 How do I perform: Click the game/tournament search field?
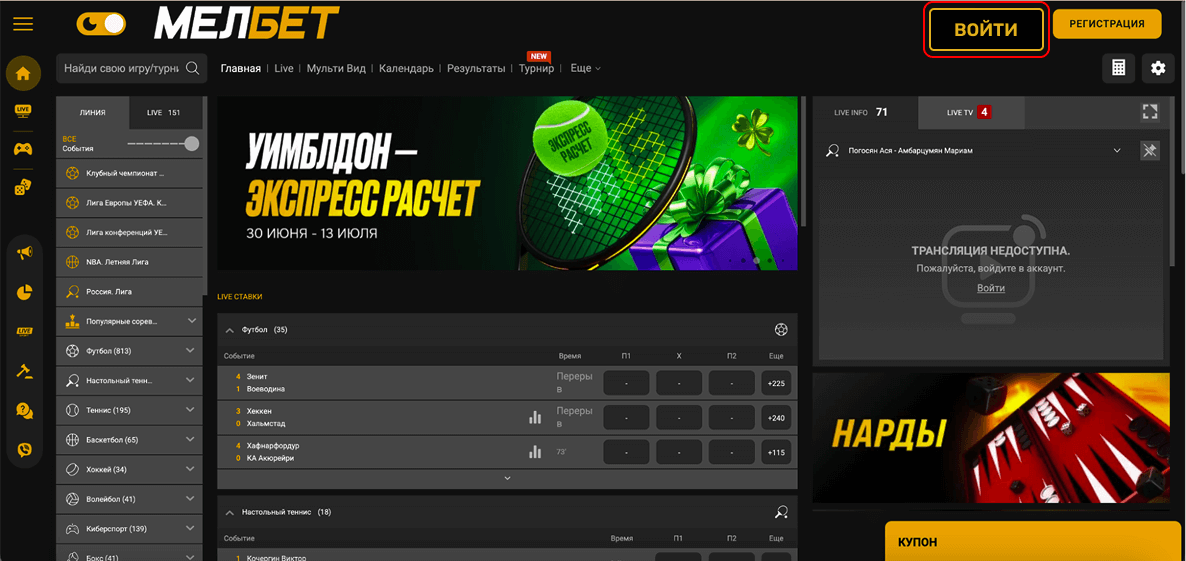121,69
